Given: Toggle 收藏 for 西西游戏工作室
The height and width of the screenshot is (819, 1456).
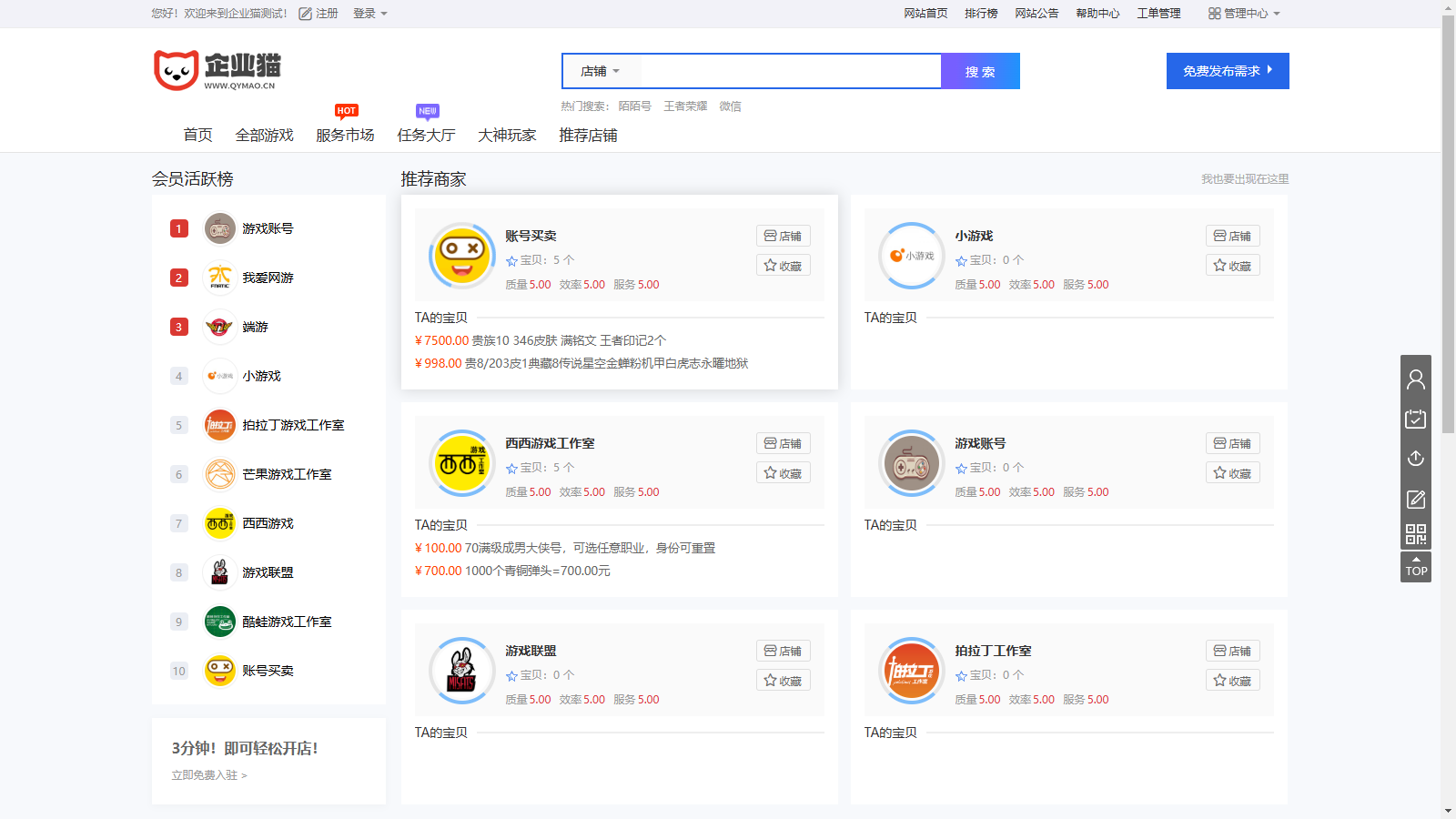Looking at the screenshot, I should click(x=783, y=473).
